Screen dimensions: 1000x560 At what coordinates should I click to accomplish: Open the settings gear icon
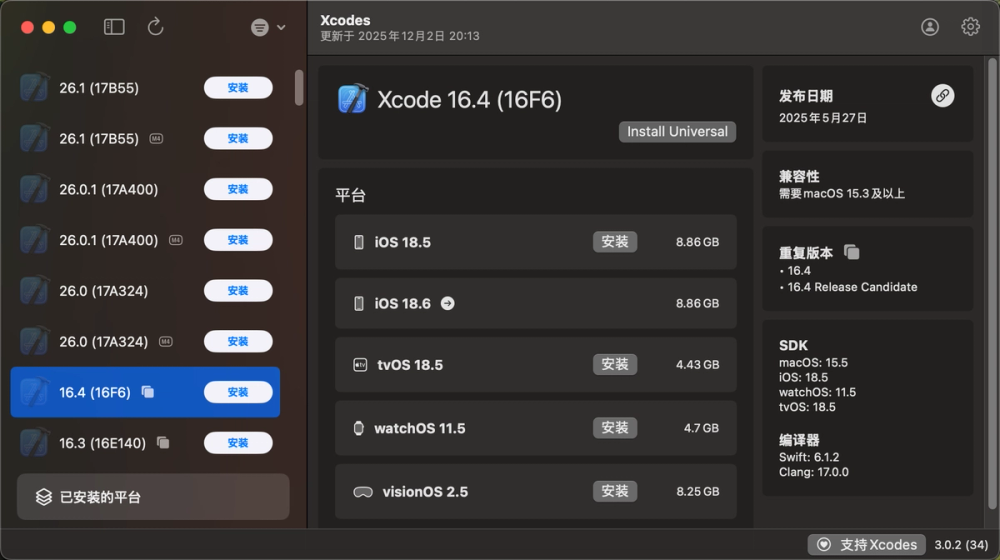(x=971, y=27)
